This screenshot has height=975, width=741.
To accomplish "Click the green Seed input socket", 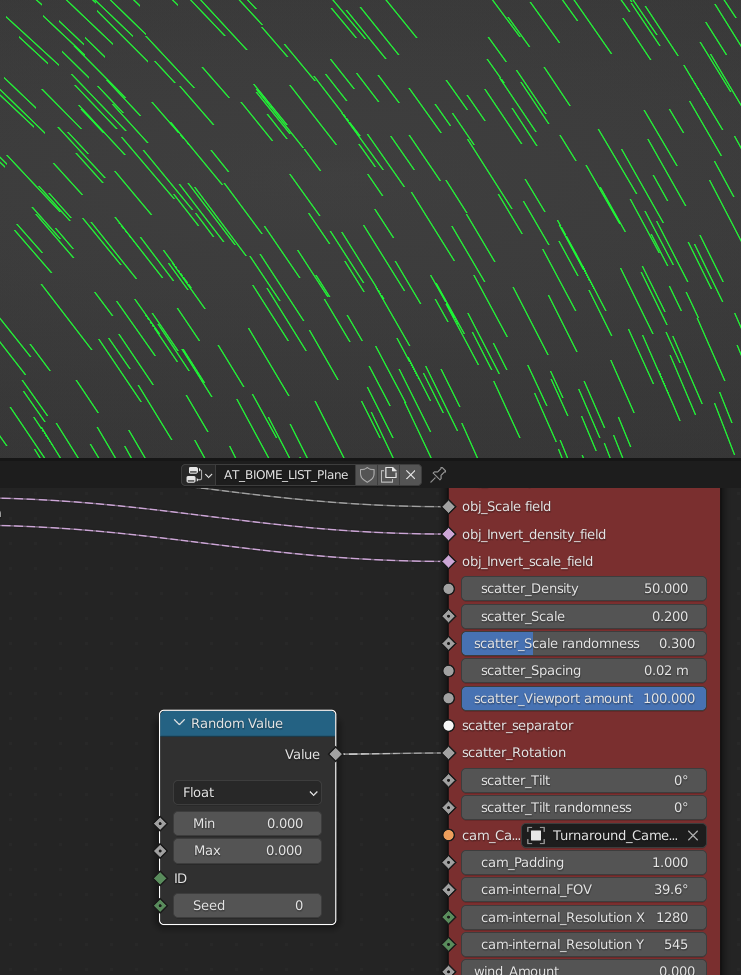I will pyautogui.click(x=160, y=905).
